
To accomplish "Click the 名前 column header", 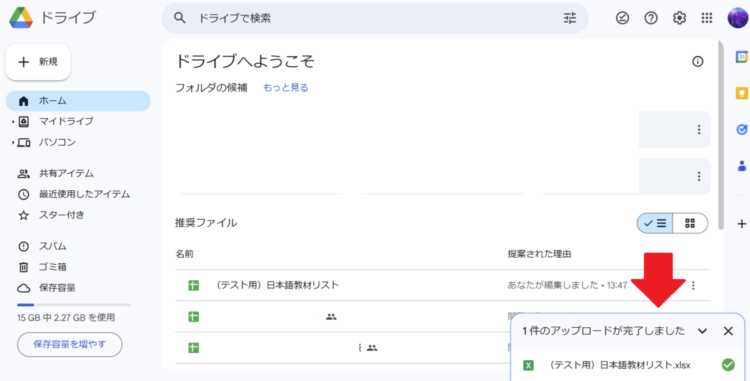I will click(185, 254).
